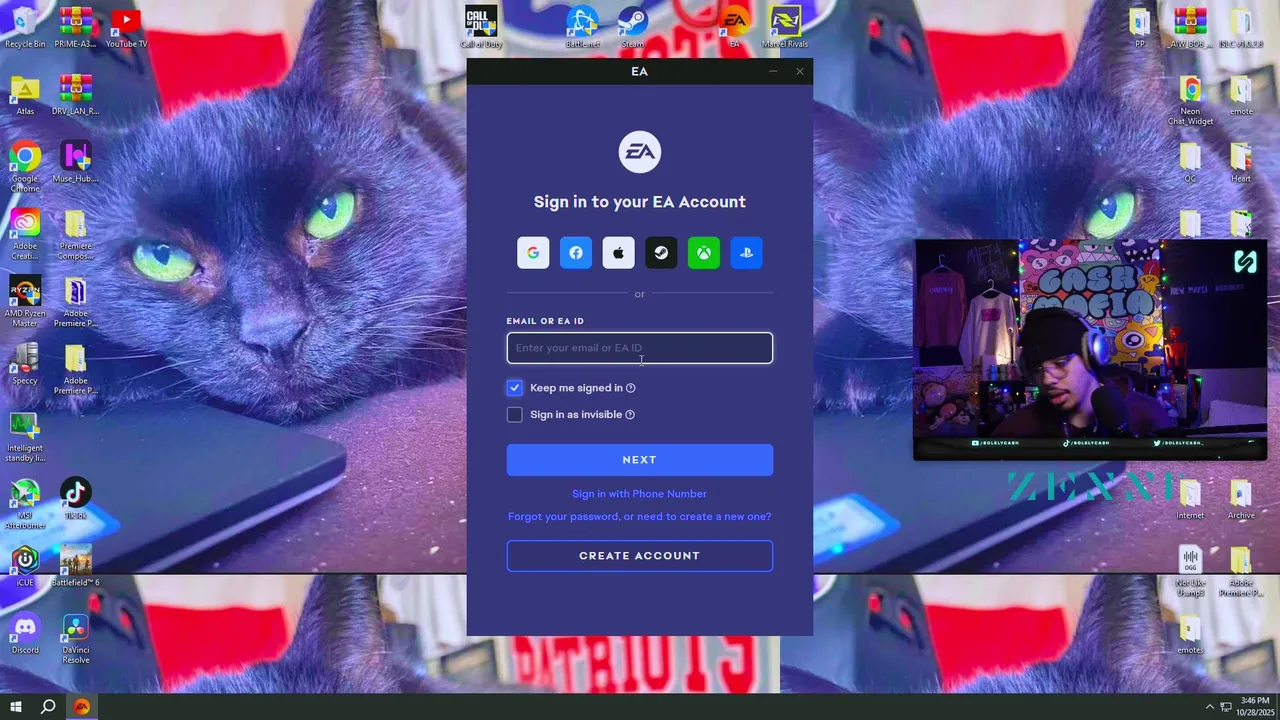
Task: Select the Heart folder on desktop
Action: pyautogui.click(x=1241, y=162)
